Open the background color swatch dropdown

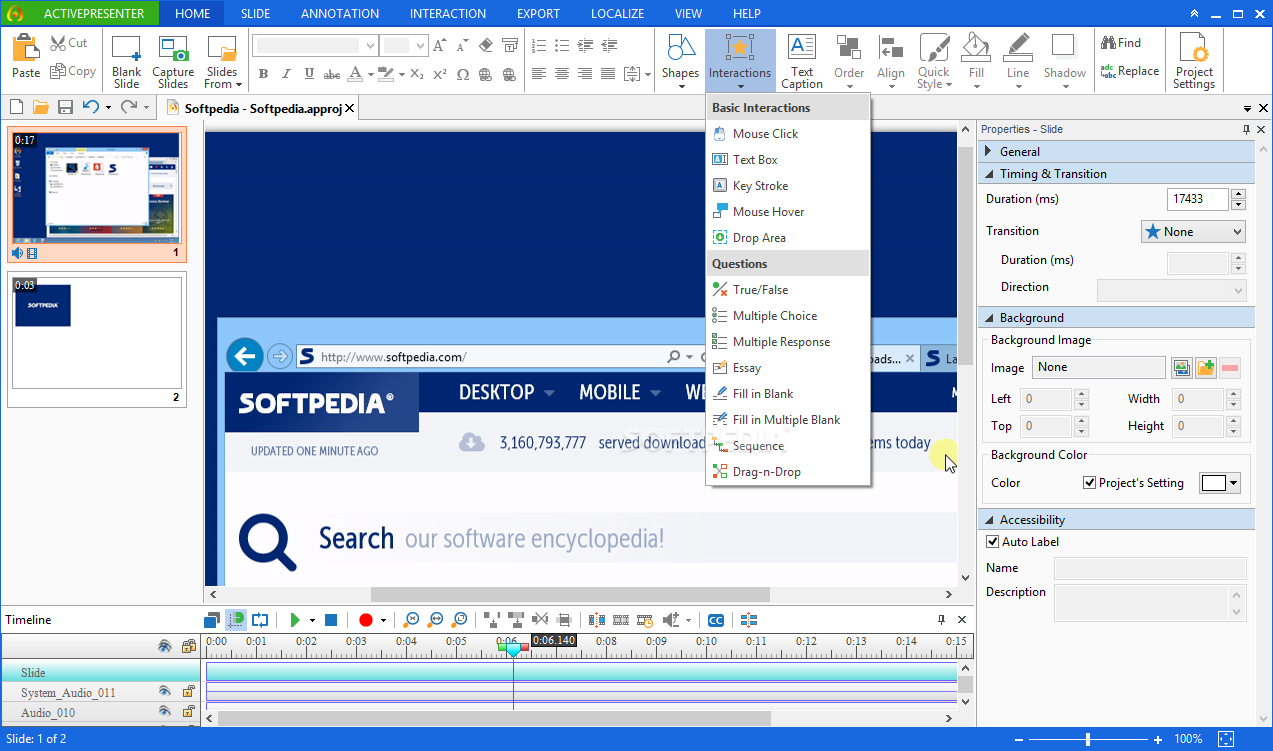pyautogui.click(x=1220, y=483)
